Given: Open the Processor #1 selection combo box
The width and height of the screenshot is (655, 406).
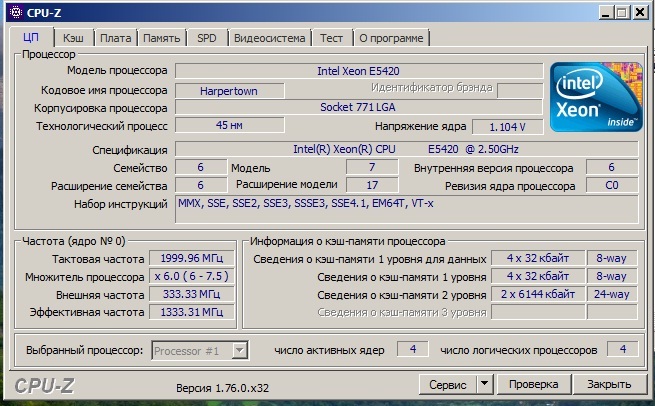Looking at the screenshot, I should [x=200, y=350].
